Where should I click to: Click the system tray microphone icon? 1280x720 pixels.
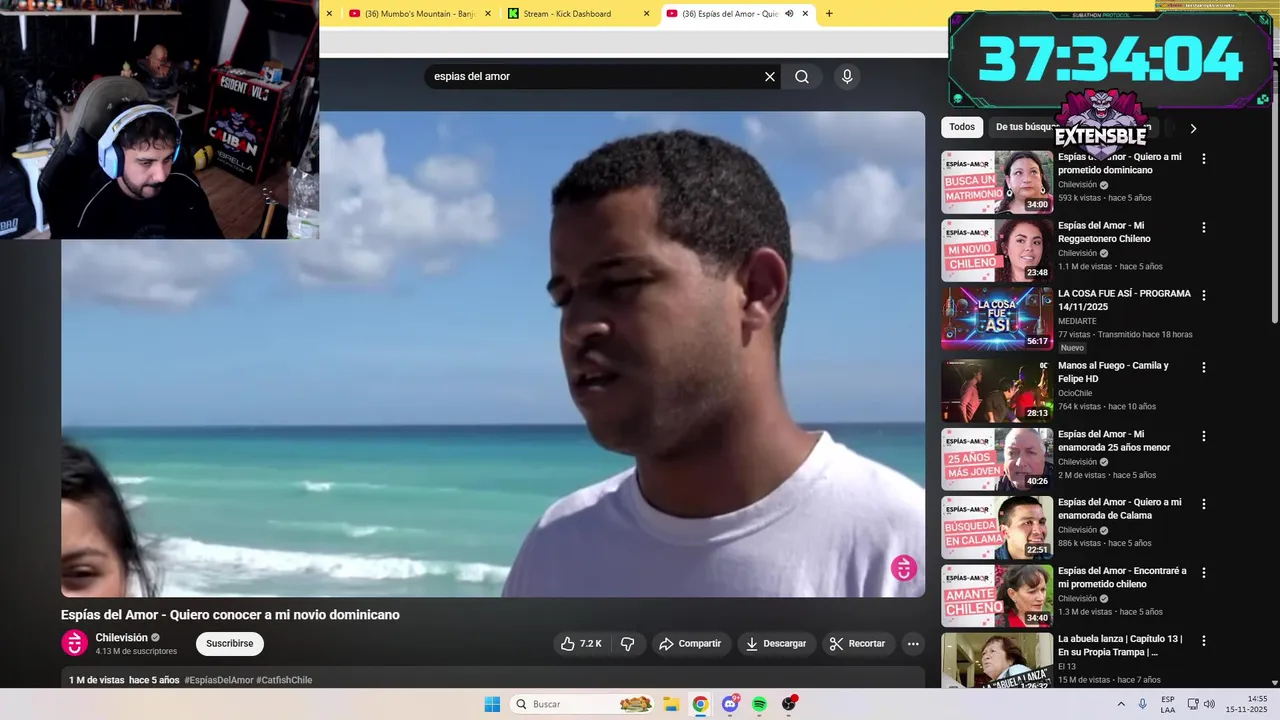pos(1143,704)
